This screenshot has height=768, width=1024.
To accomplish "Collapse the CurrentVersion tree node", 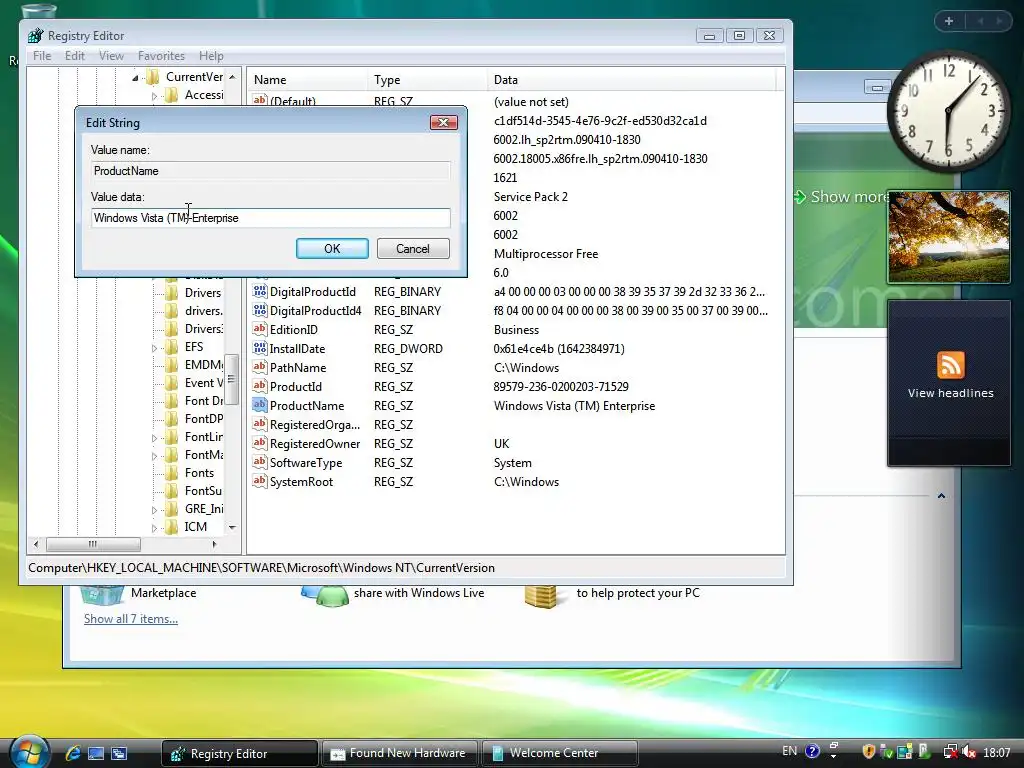I will [135, 78].
